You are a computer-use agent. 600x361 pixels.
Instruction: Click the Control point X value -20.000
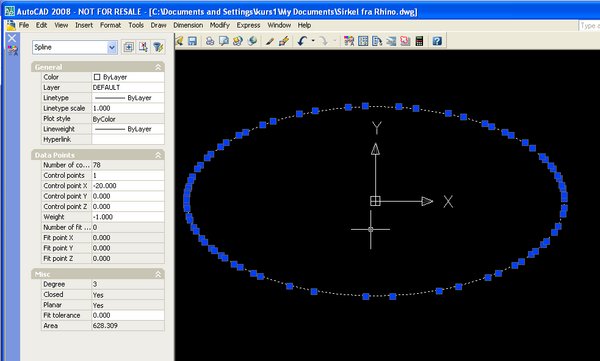tap(128, 186)
